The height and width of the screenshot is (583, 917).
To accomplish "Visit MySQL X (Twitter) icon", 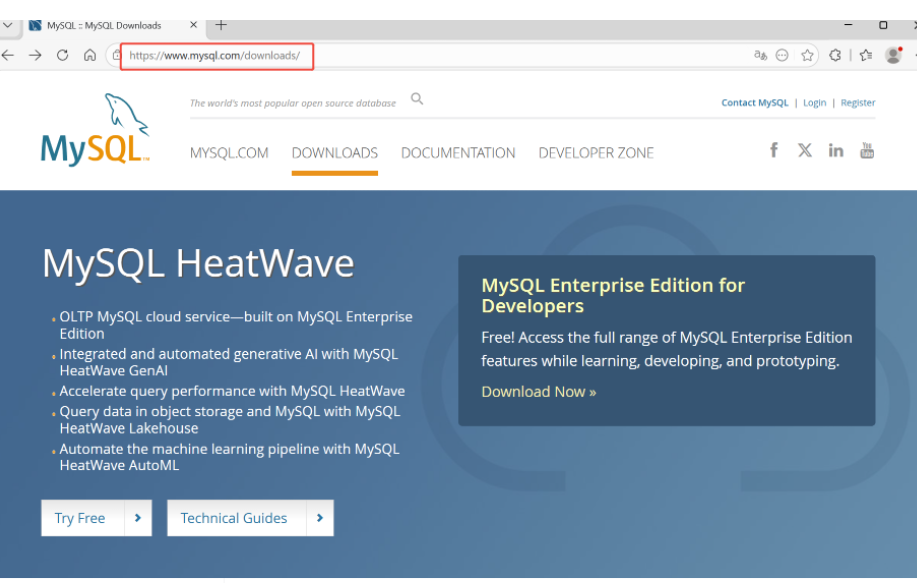I will tap(805, 150).
